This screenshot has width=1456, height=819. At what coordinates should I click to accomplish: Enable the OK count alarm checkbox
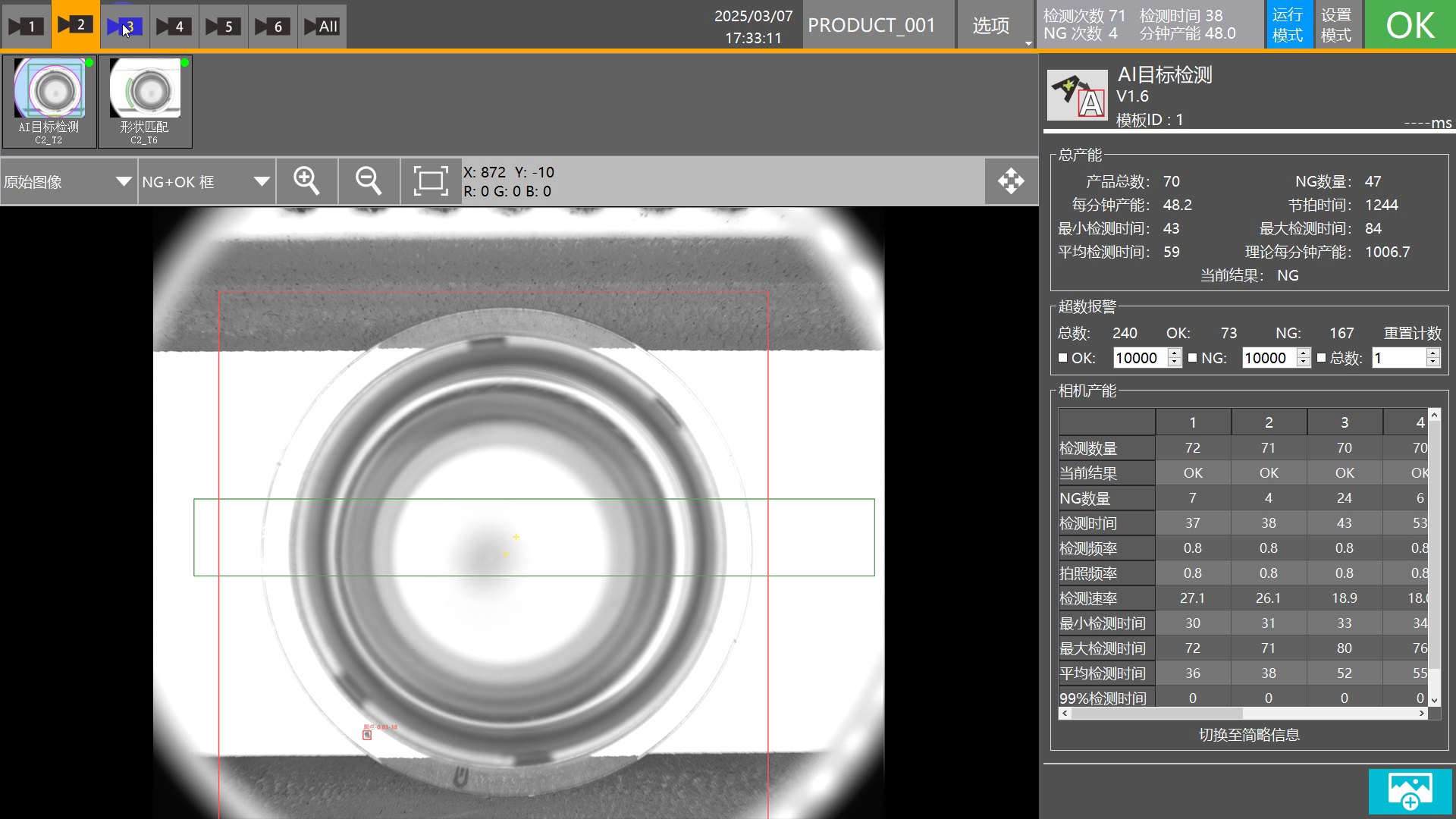pyautogui.click(x=1062, y=358)
